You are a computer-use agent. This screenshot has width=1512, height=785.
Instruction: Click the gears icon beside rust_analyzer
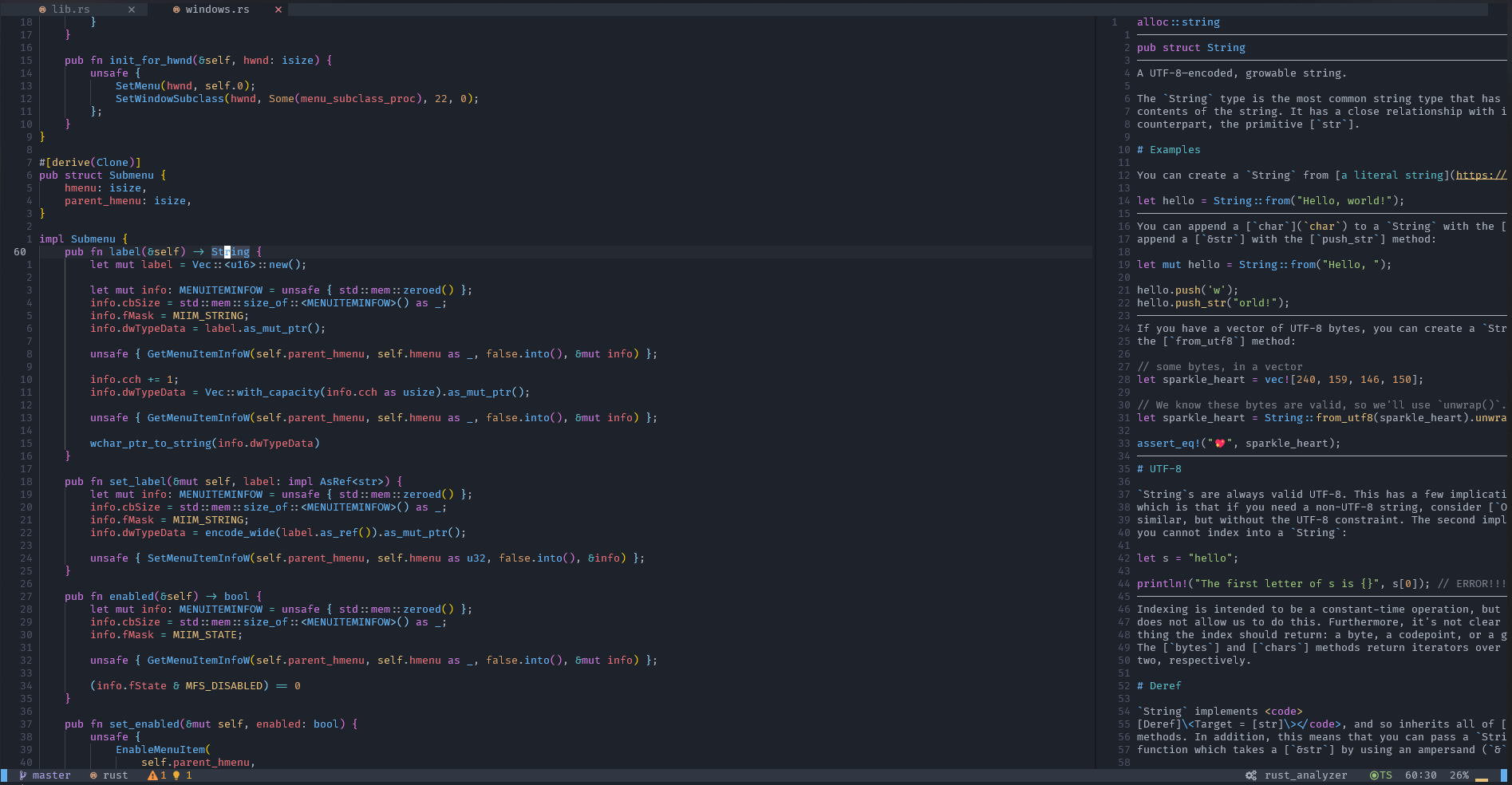click(x=1251, y=775)
